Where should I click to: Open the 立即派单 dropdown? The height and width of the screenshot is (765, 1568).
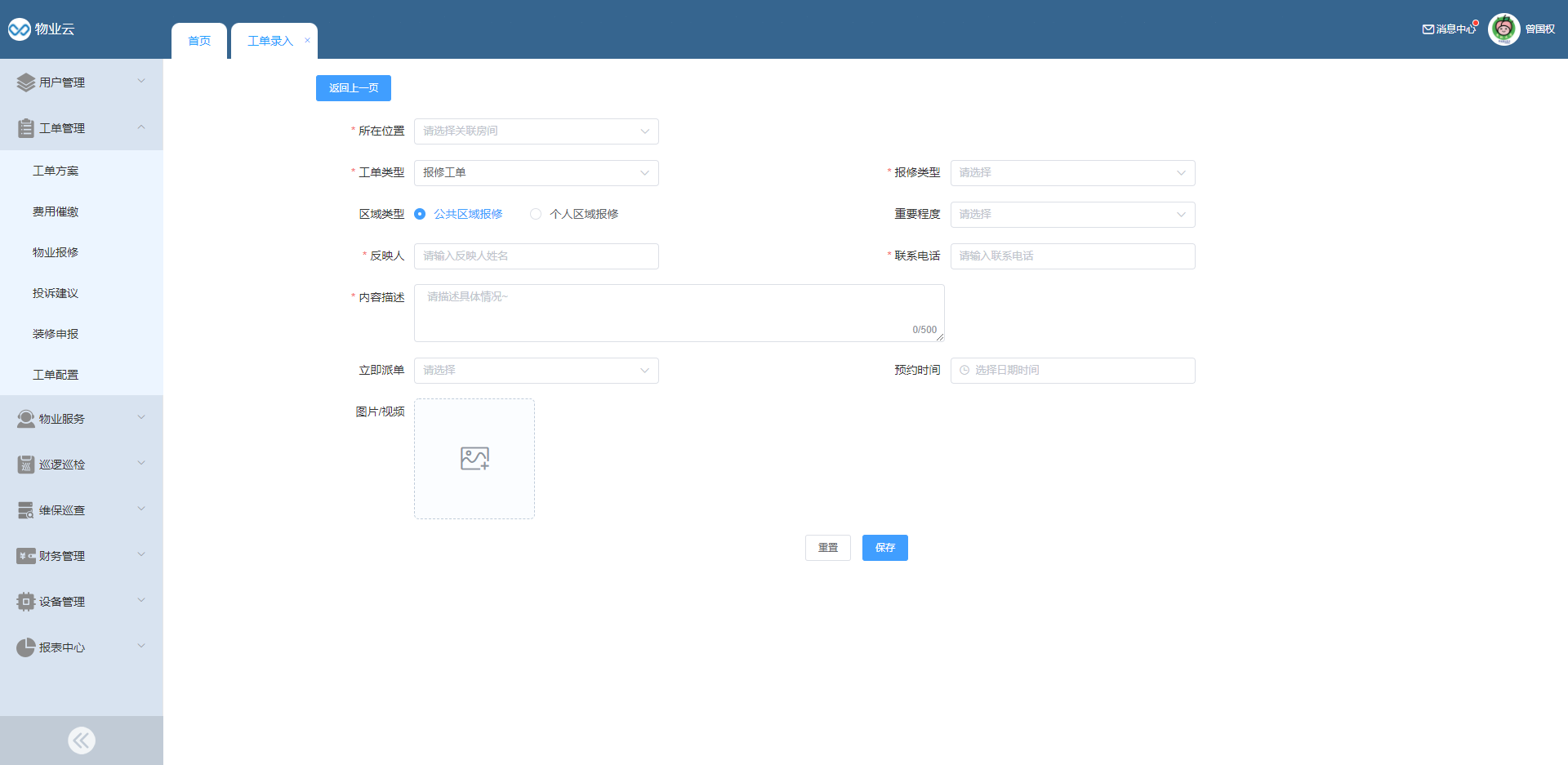[537, 371]
